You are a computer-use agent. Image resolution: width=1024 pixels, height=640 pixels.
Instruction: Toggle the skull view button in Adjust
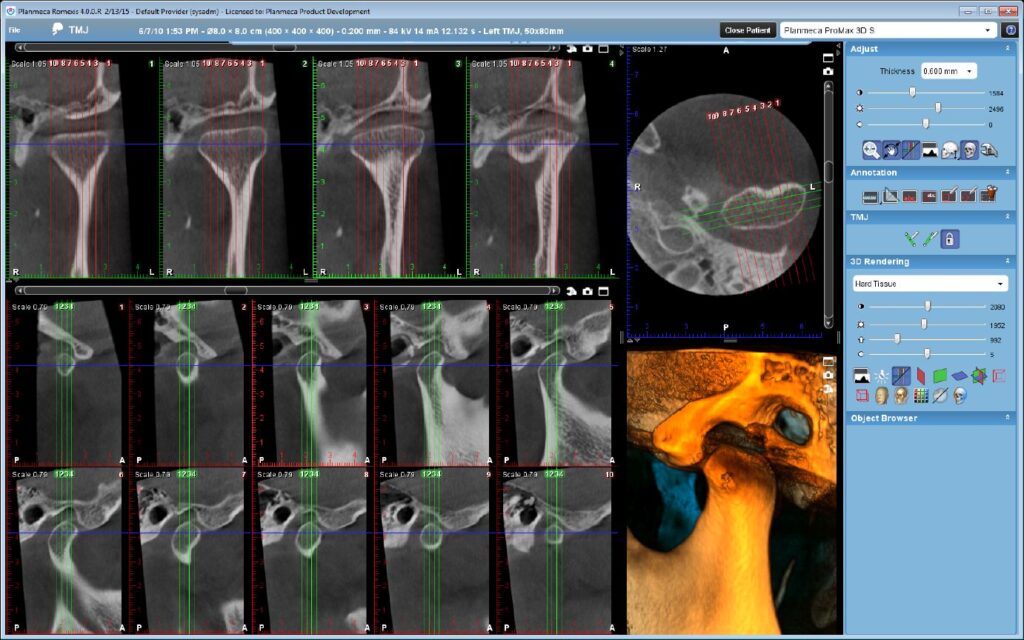point(968,150)
